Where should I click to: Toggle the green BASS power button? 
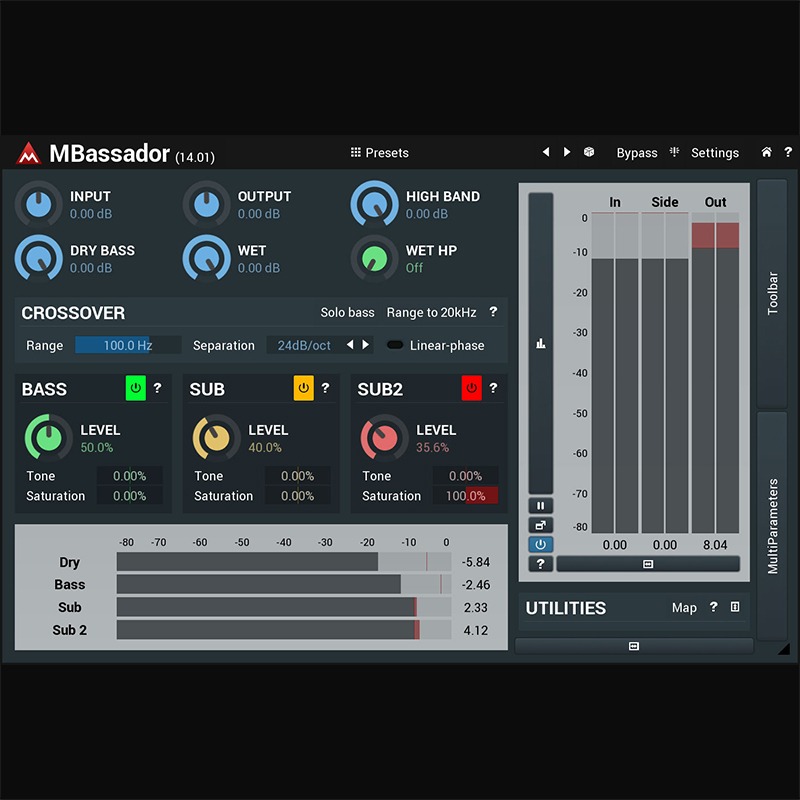[136, 388]
